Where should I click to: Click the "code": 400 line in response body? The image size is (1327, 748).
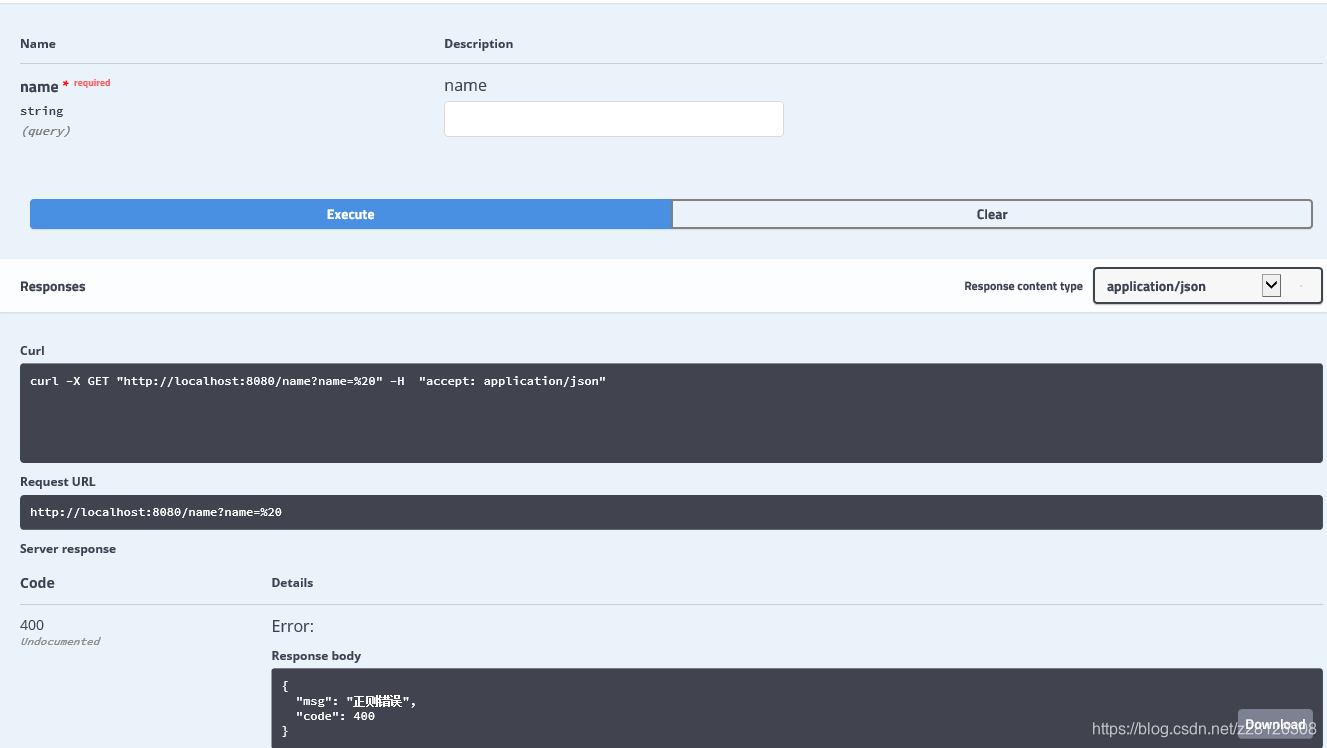(x=335, y=716)
